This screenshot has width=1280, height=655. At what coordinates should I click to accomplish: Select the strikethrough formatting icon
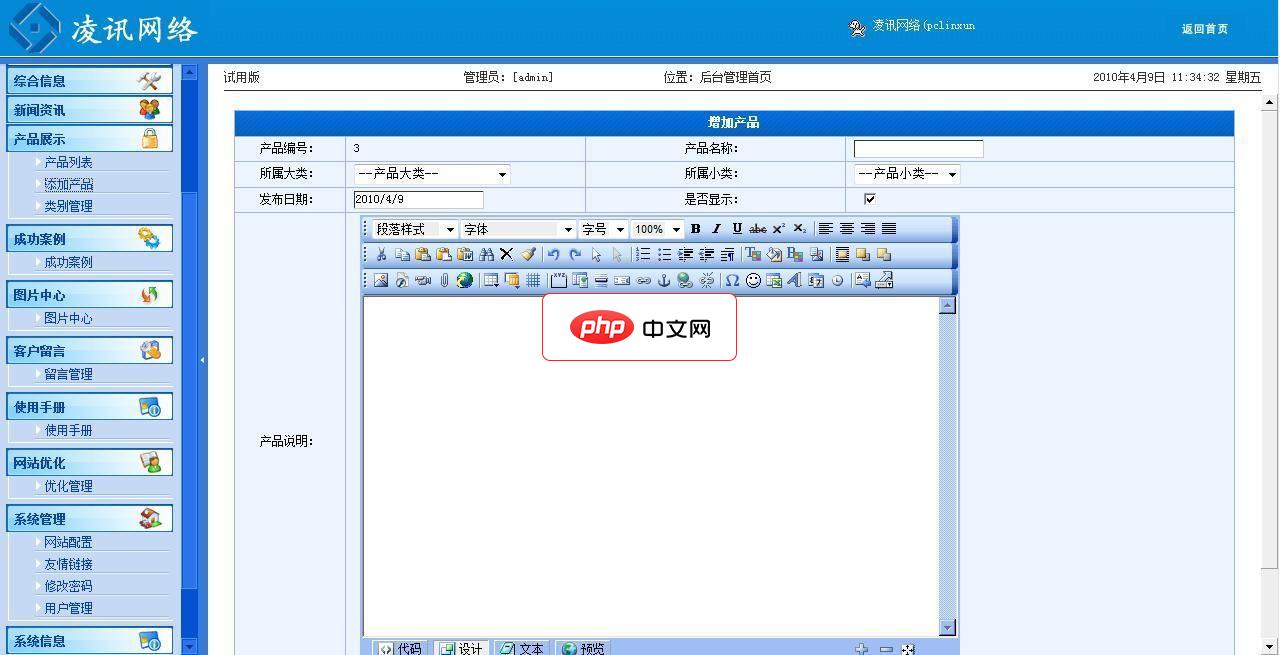758,229
